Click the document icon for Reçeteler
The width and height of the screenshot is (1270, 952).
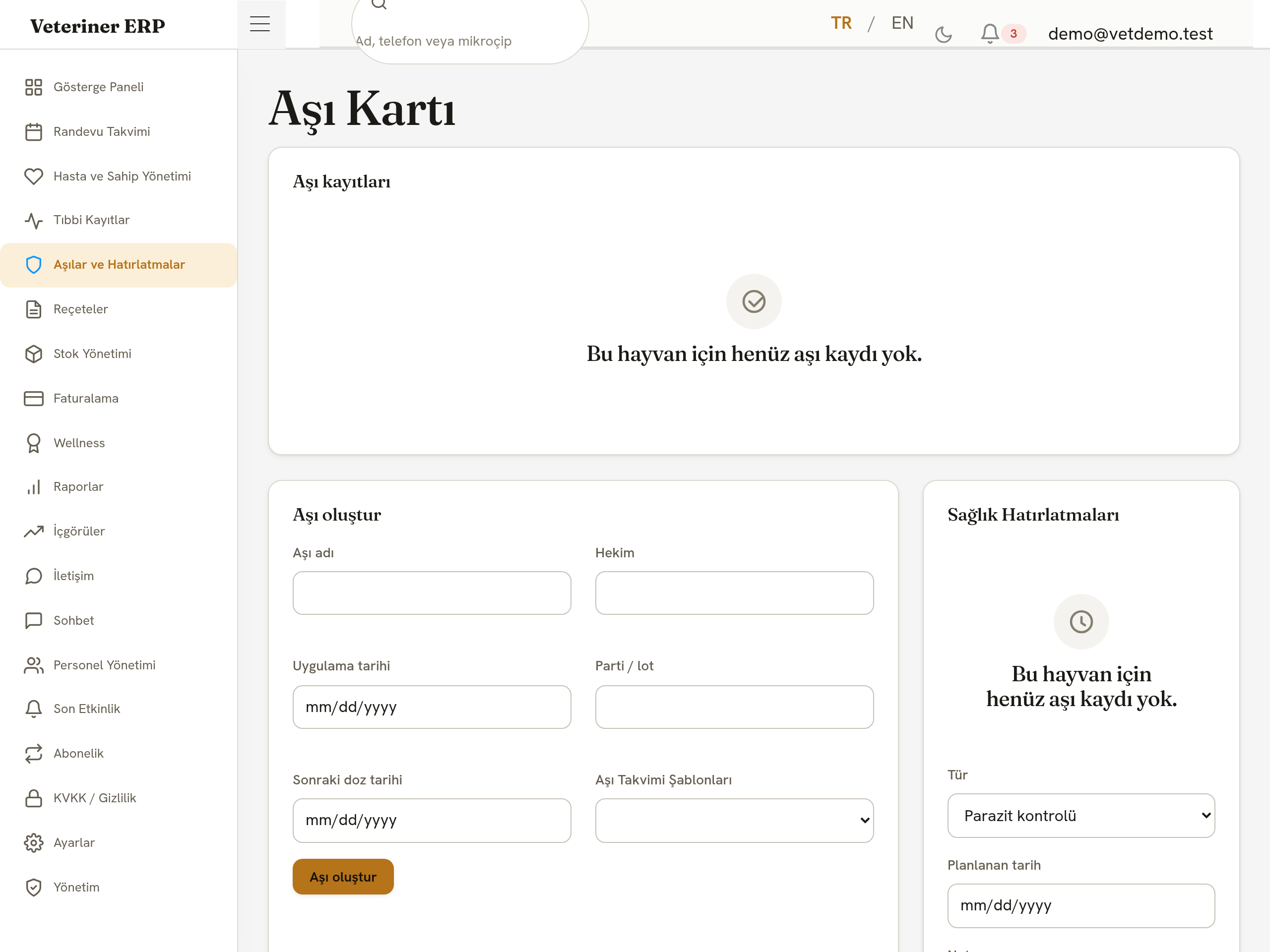pos(33,309)
